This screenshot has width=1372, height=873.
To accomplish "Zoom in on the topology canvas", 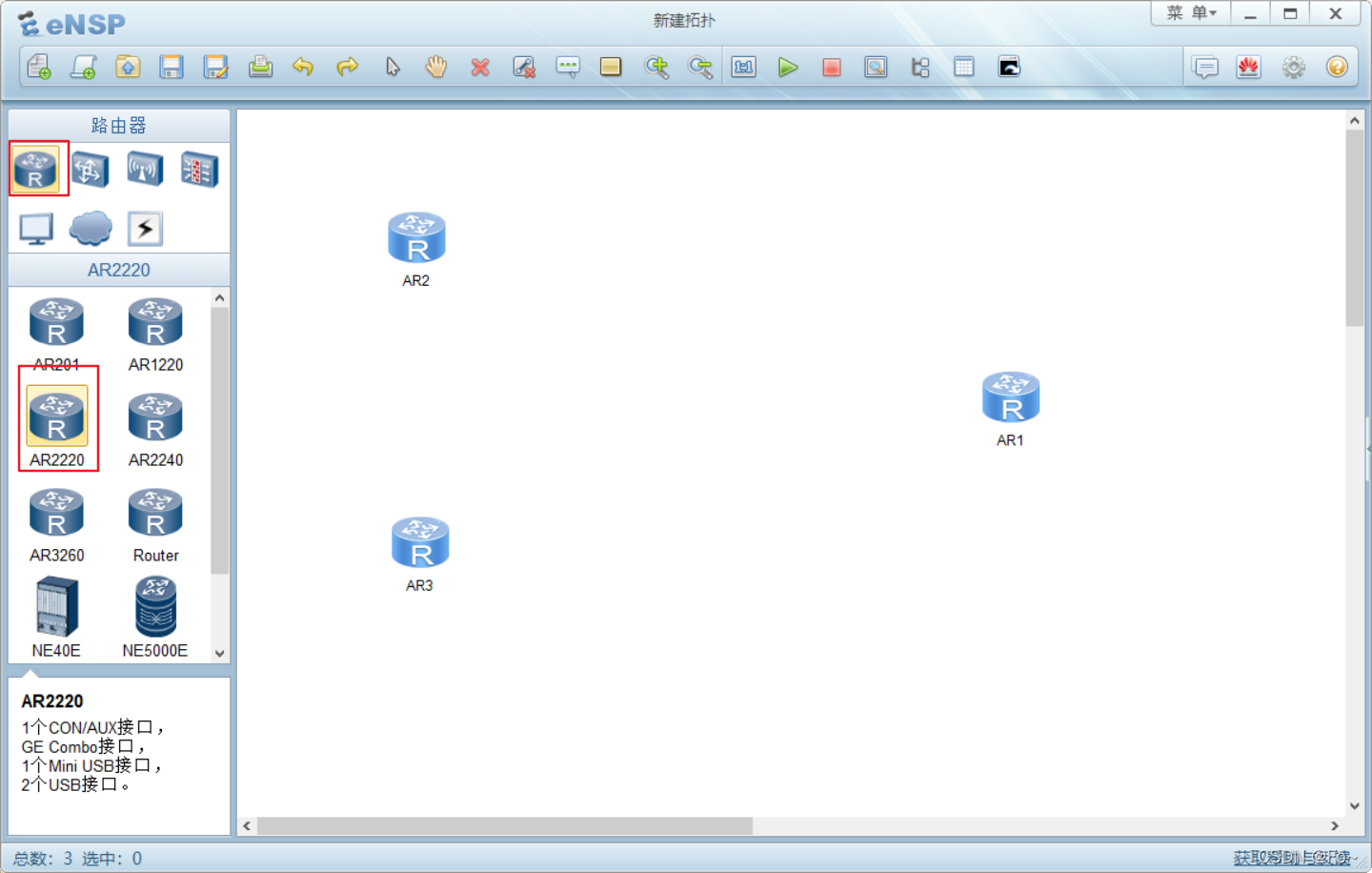I will tap(656, 67).
